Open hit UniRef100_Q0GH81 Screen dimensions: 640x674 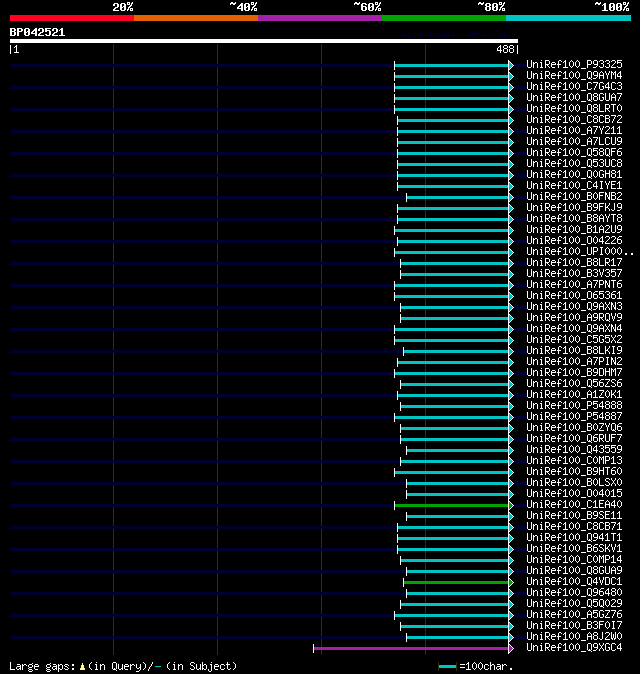[x=574, y=175]
